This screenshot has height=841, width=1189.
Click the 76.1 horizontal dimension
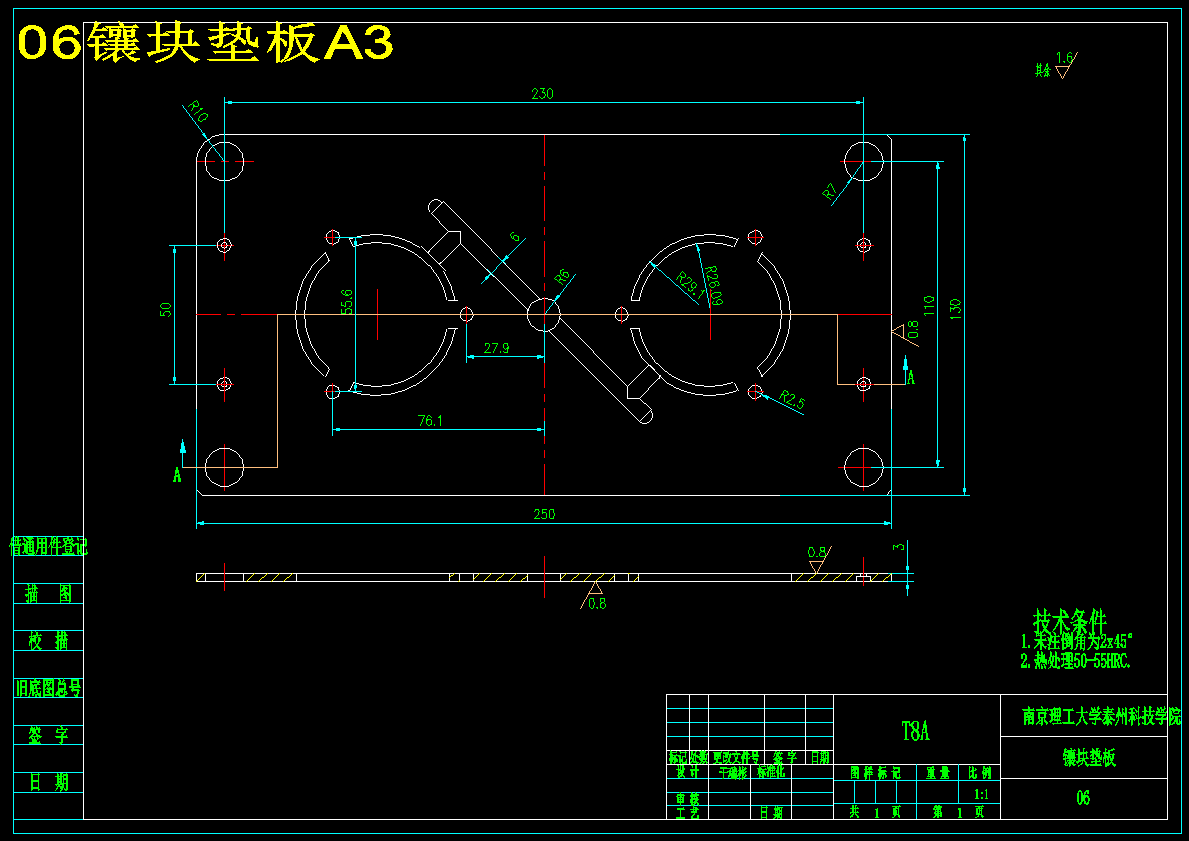pyautogui.click(x=430, y=420)
